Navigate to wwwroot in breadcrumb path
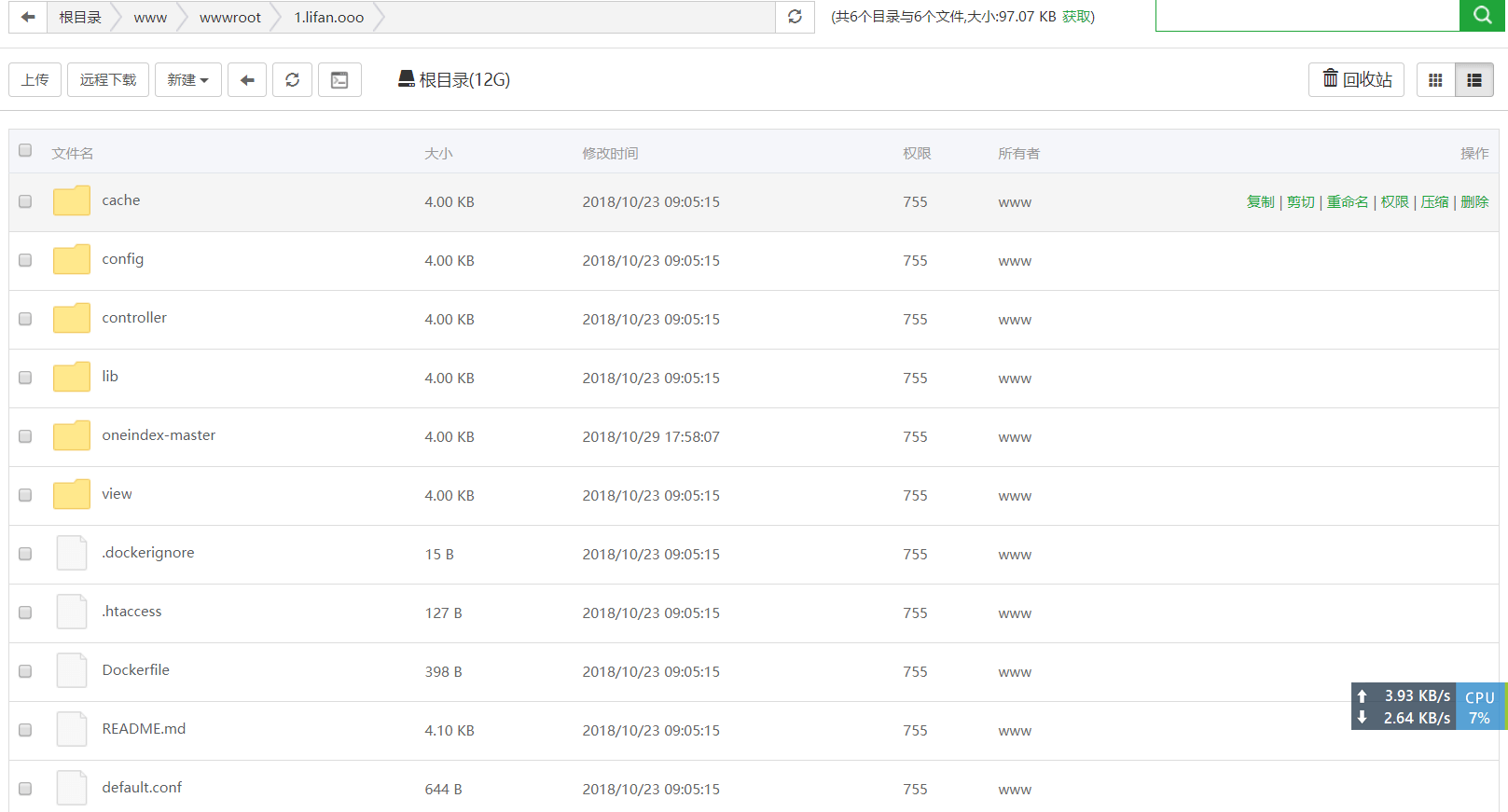 pos(229,18)
